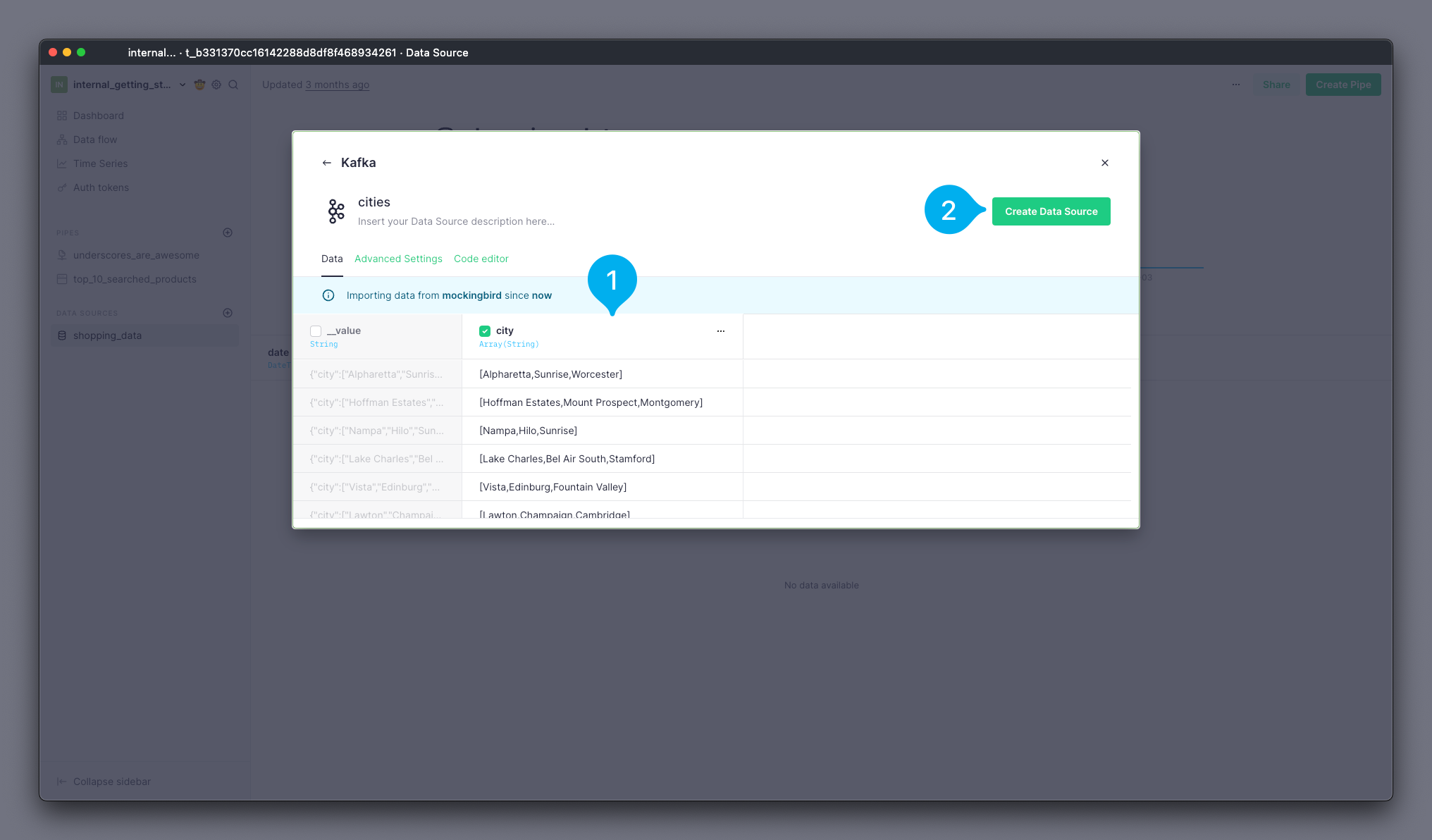Click the shopping_data database icon
Viewport: 1432px width, 840px height.
click(62, 335)
